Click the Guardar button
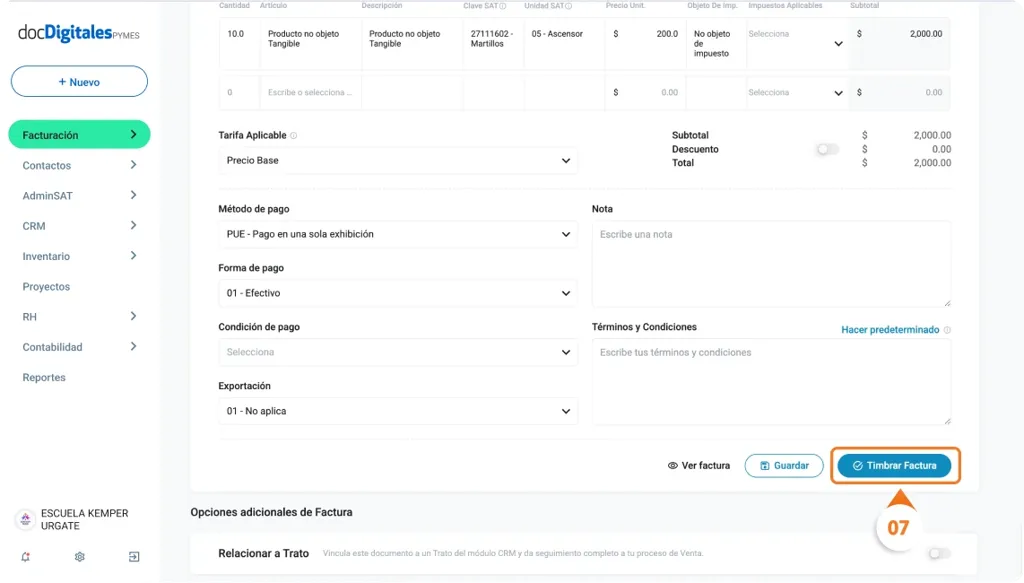Screen dimensions: 1024x583 tap(784, 466)
